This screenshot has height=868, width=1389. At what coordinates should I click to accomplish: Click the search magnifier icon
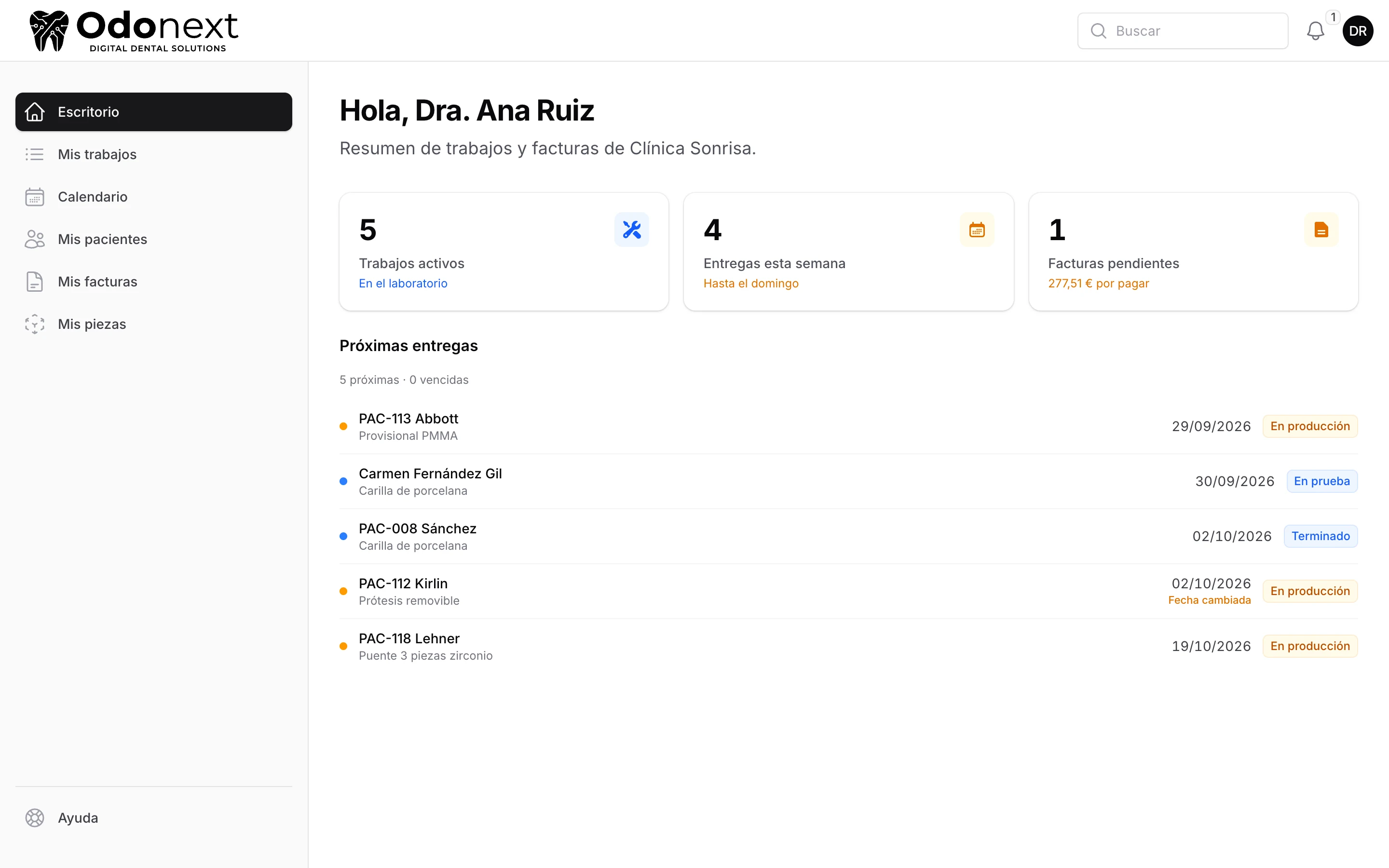[x=1098, y=31]
